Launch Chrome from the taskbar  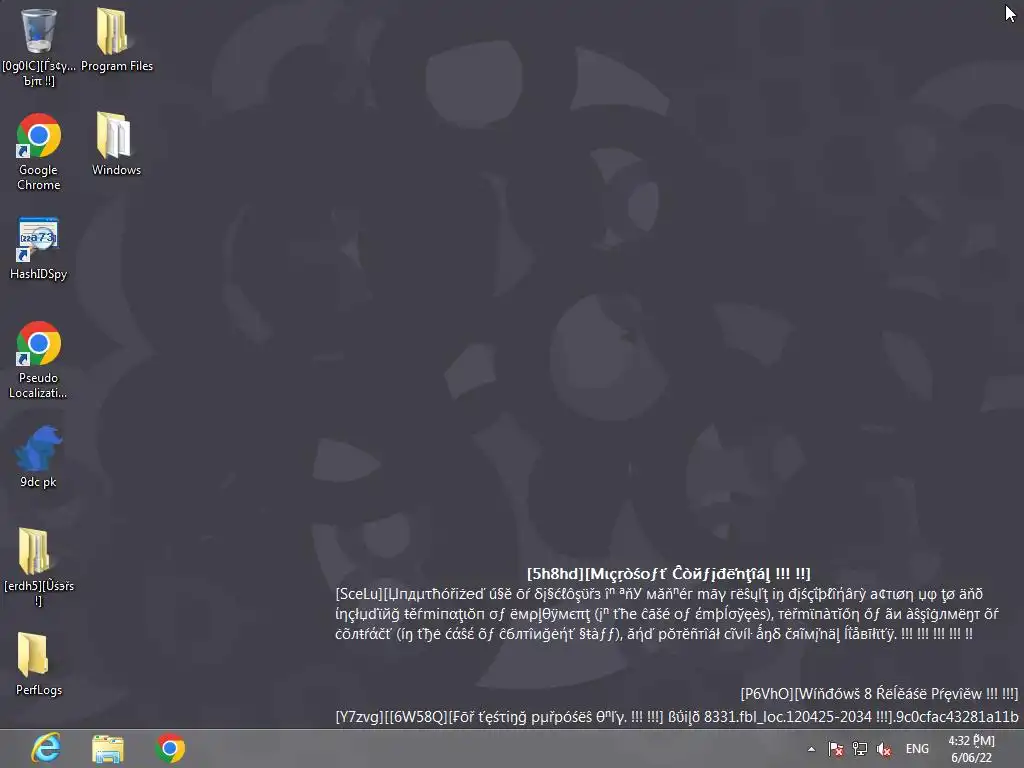click(x=170, y=748)
